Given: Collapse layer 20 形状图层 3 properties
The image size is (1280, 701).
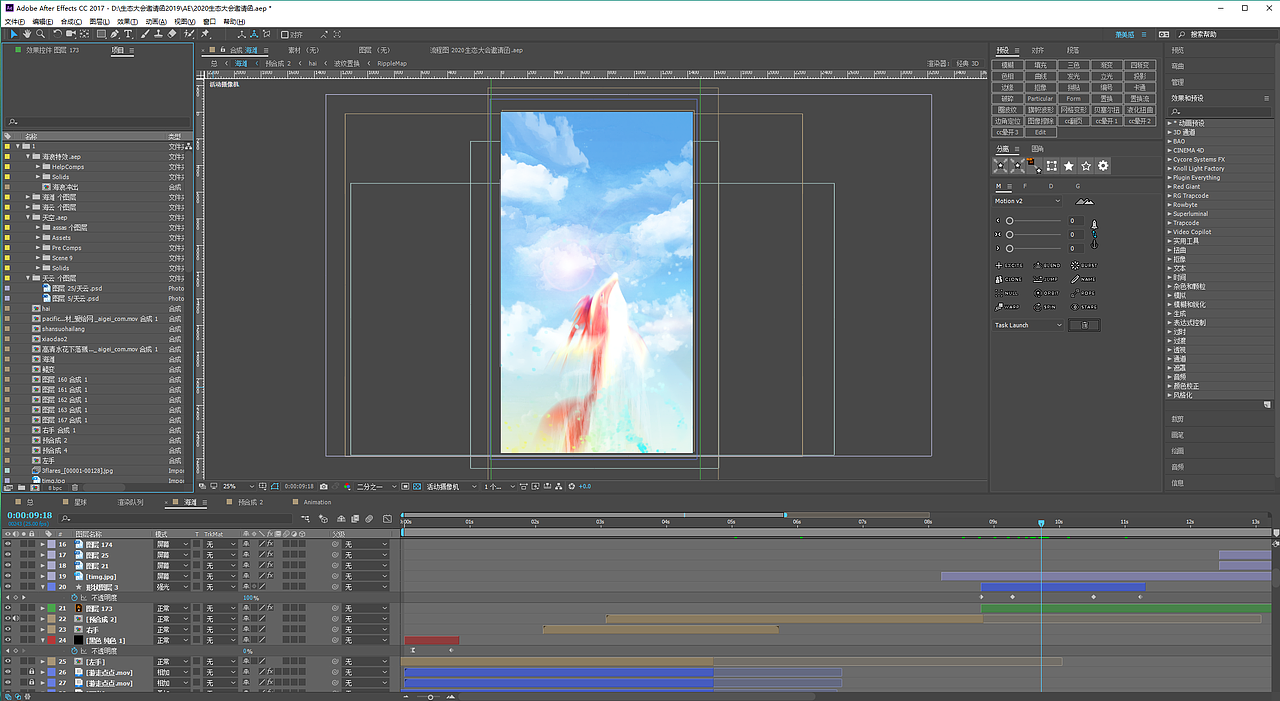Looking at the screenshot, I should pyautogui.click(x=42, y=587).
